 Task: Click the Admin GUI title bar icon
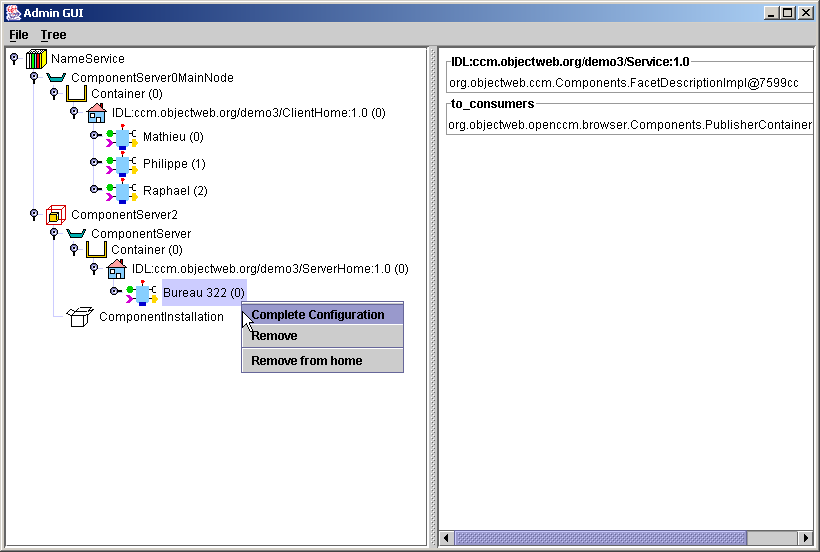13,13
